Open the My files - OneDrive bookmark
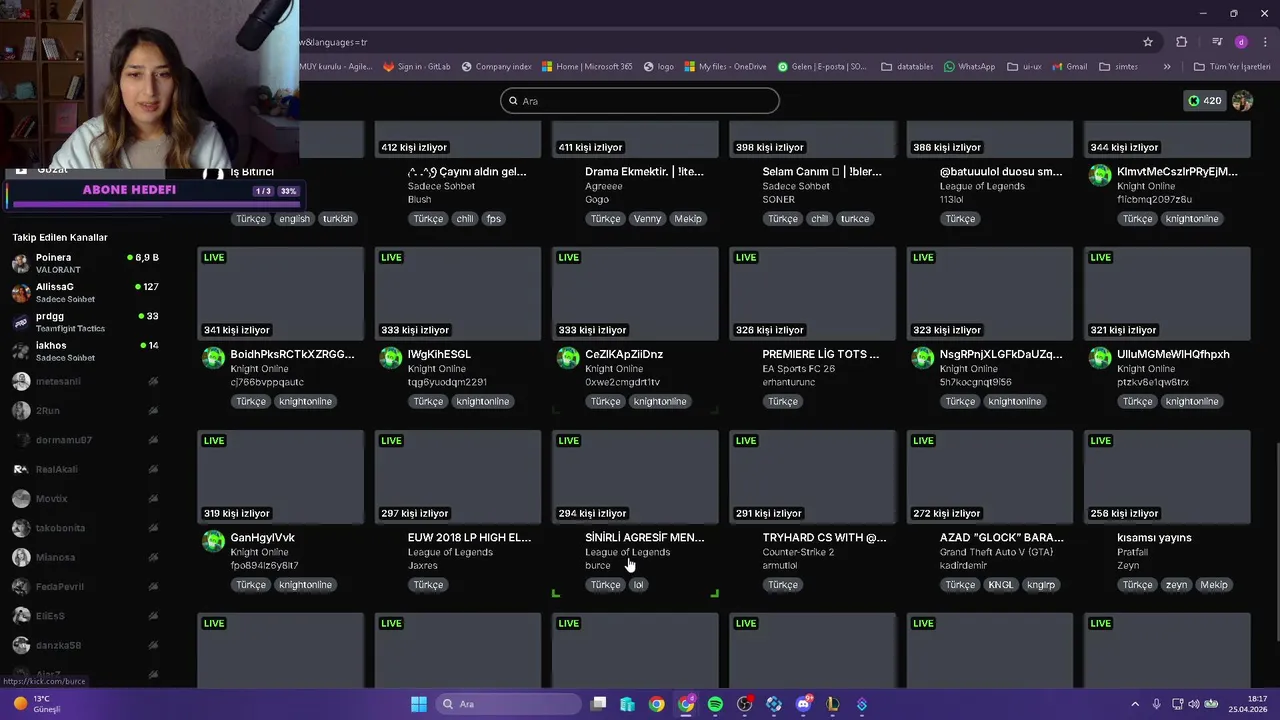Viewport: 1280px width, 720px height. (726, 67)
